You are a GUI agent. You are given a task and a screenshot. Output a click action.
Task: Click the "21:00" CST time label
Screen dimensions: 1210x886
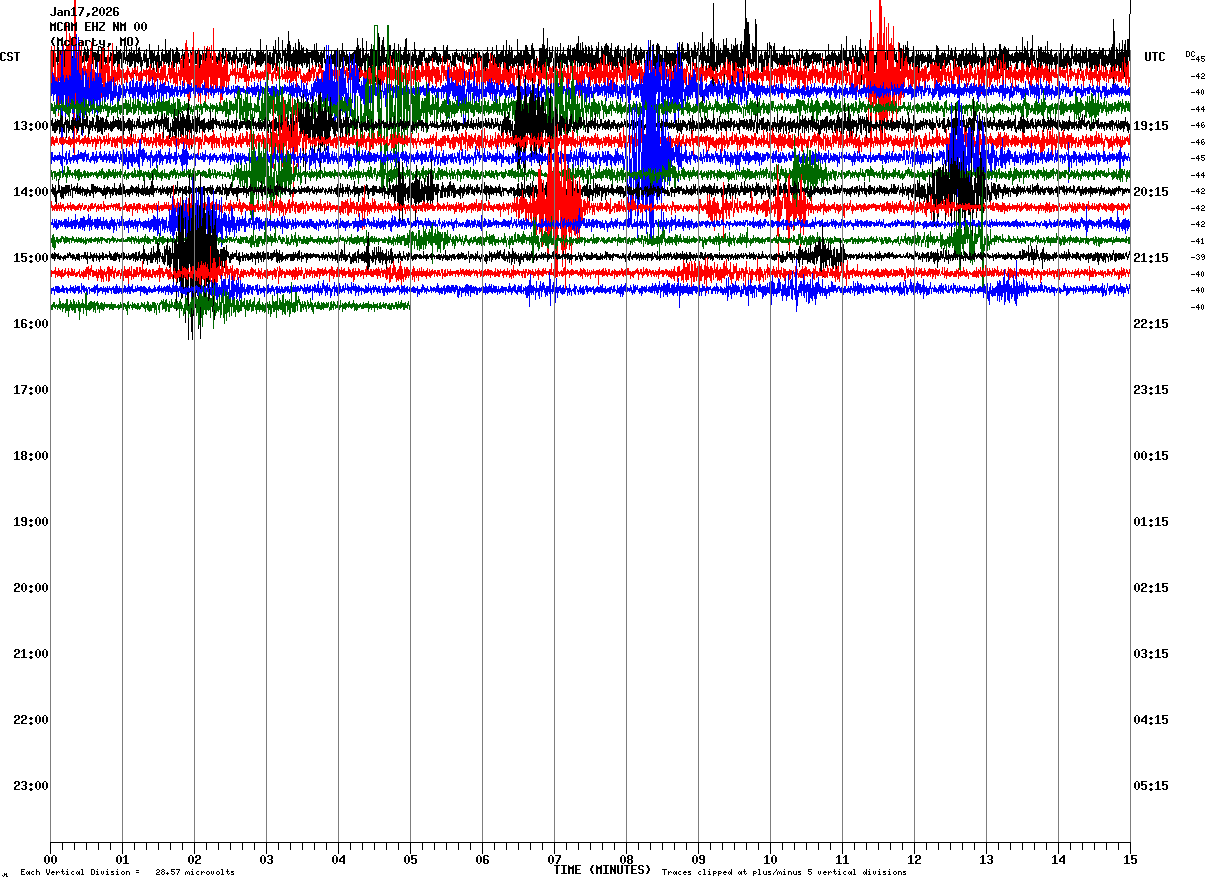click(x=31, y=654)
